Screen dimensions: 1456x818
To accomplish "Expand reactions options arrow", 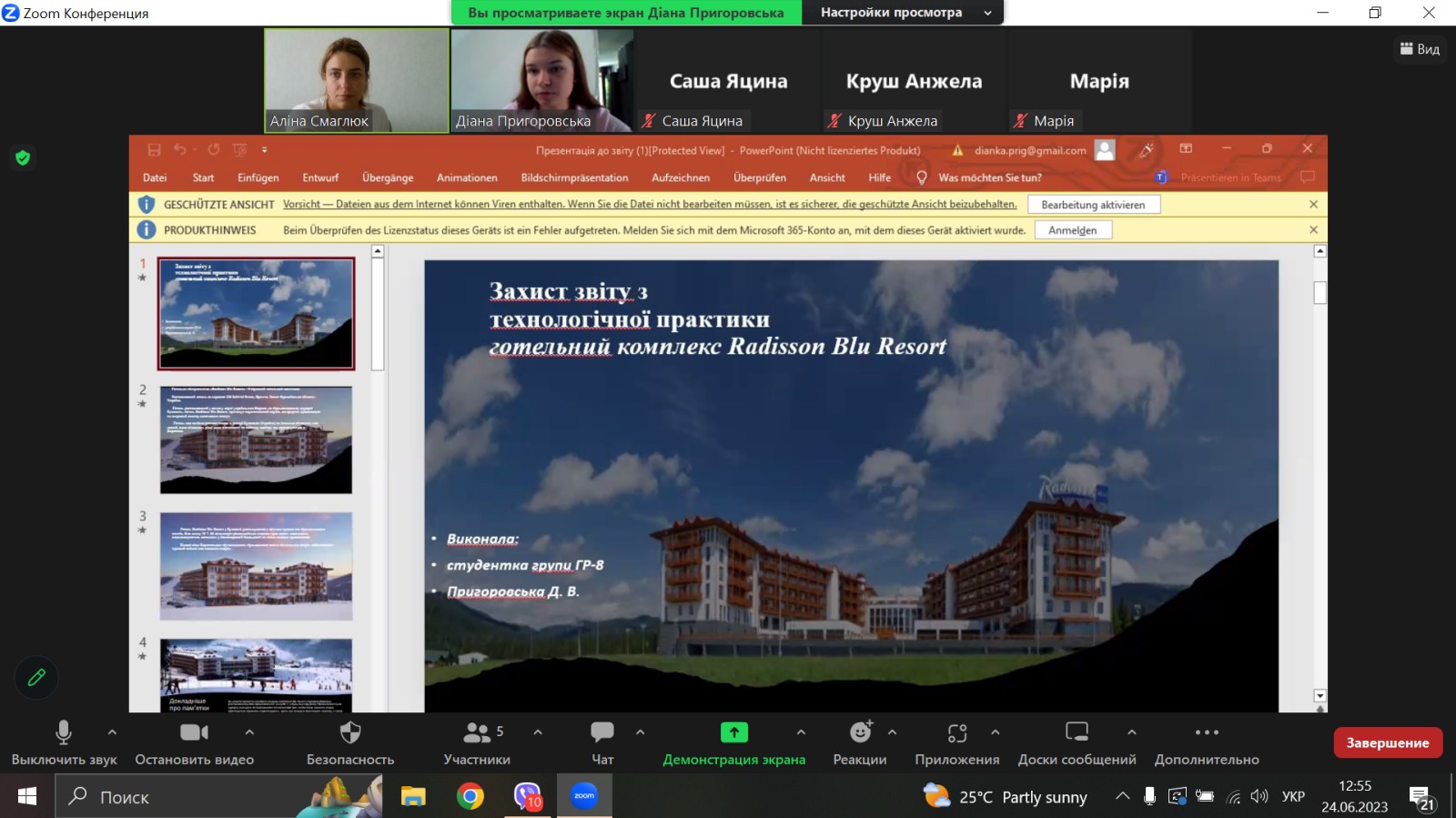I will tap(892, 732).
